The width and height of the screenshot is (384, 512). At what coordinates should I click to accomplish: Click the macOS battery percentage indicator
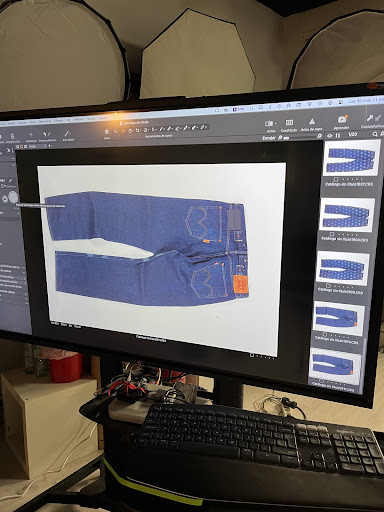pyautogui.click(x=239, y=109)
